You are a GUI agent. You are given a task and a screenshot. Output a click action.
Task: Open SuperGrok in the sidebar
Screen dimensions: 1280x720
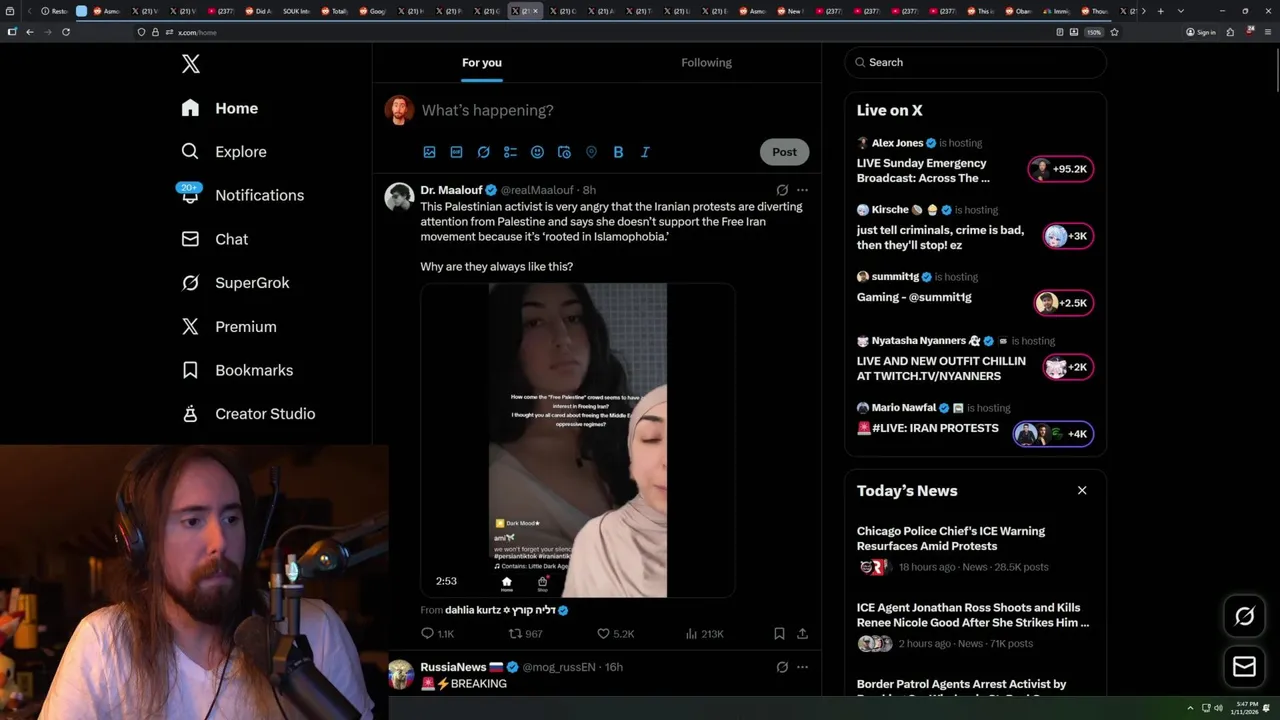tap(236, 283)
